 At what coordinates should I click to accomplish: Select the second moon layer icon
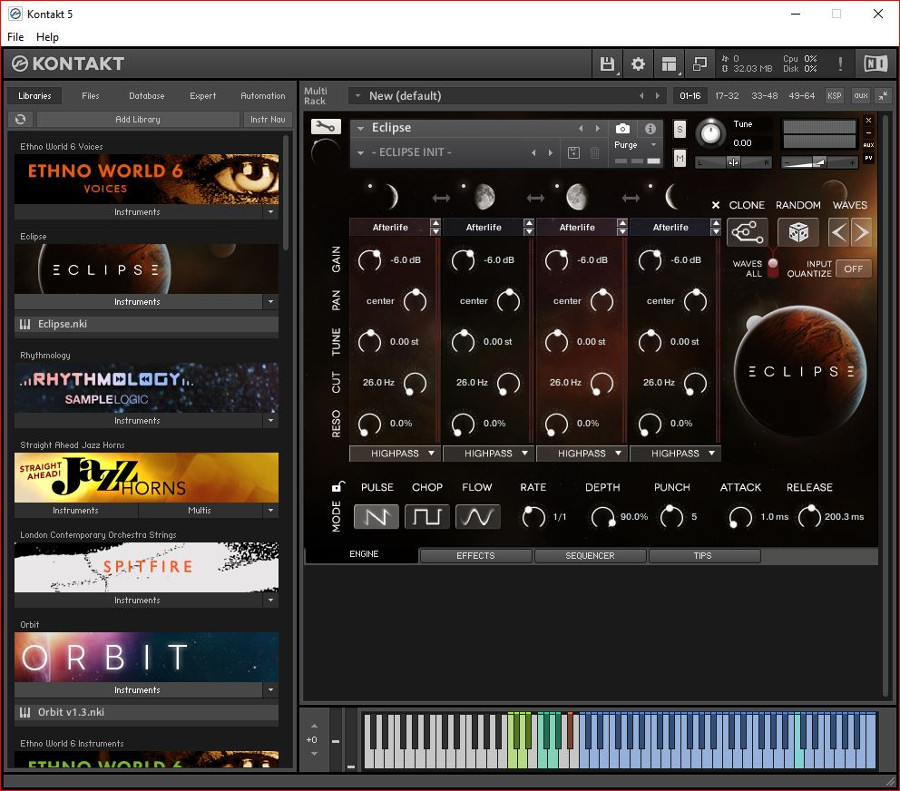point(484,197)
